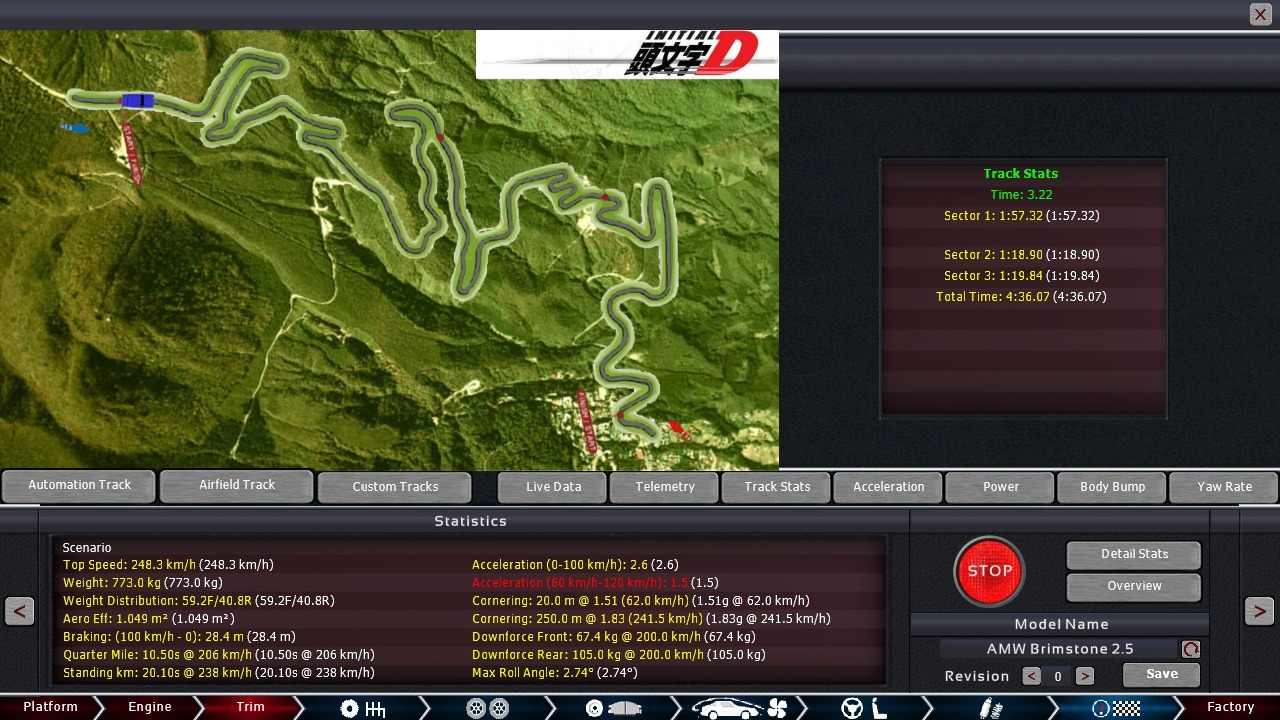The height and width of the screenshot is (720, 1280).
Task: Click the model name refresh arrow icon
Action: (x=1190, y=649)
